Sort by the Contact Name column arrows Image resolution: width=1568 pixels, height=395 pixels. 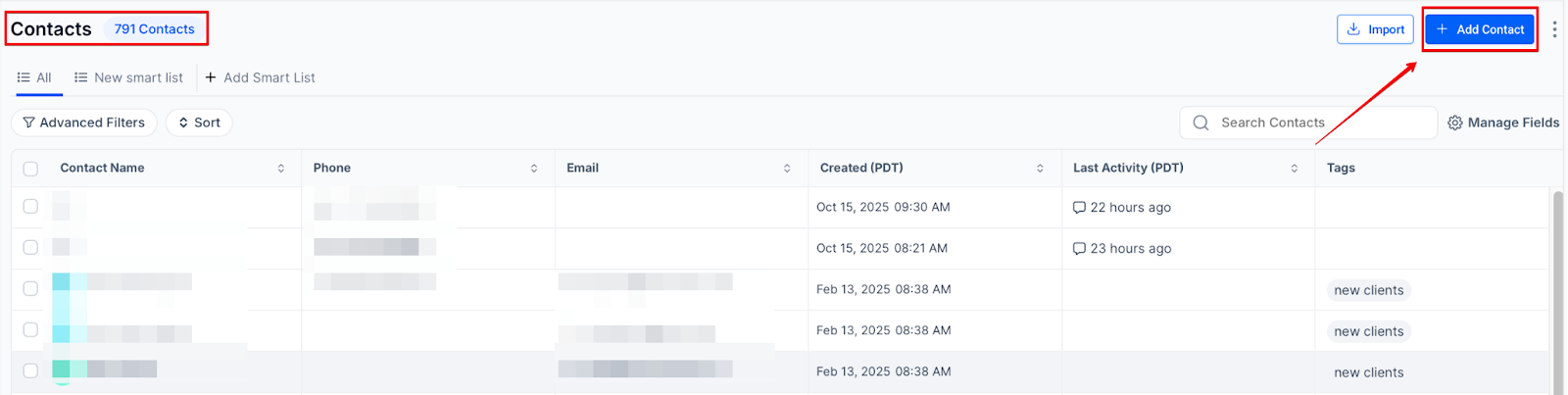[x=281, y=169]
